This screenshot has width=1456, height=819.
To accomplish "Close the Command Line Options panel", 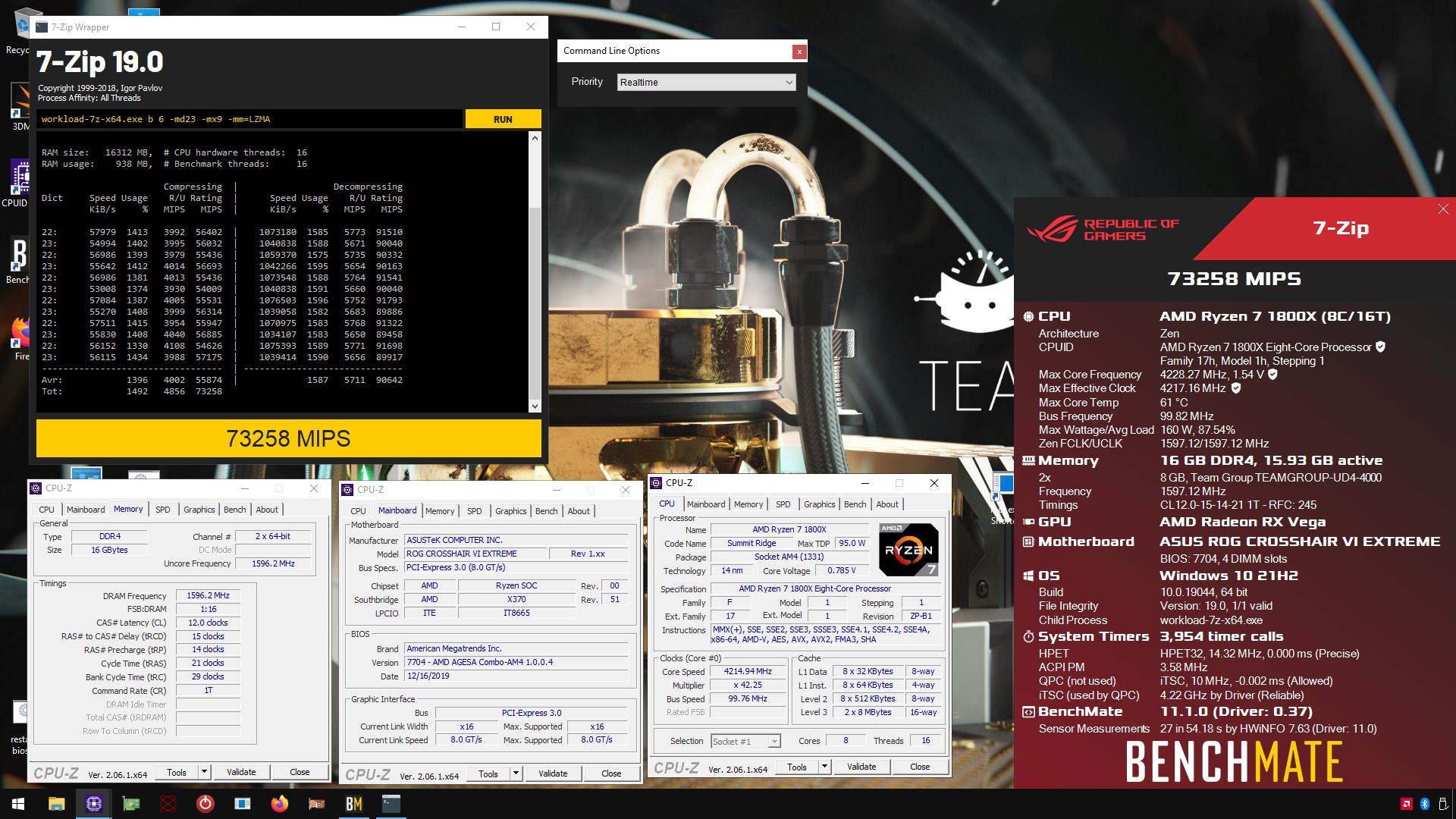I will pos(799,52).
